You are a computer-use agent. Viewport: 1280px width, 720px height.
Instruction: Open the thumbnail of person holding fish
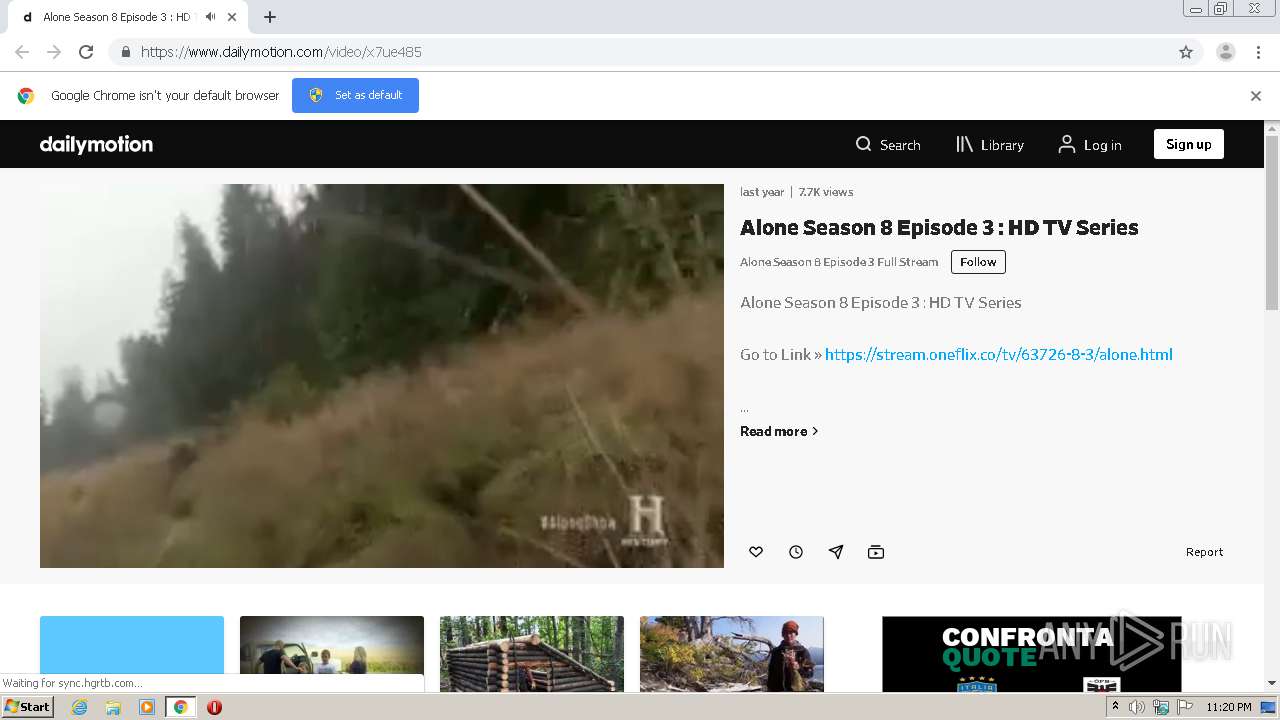pos(732,654)
